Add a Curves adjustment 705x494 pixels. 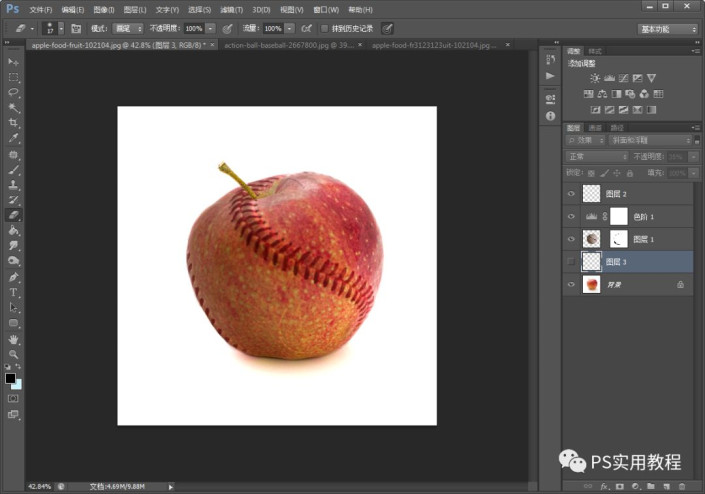[x=623, y=78]
